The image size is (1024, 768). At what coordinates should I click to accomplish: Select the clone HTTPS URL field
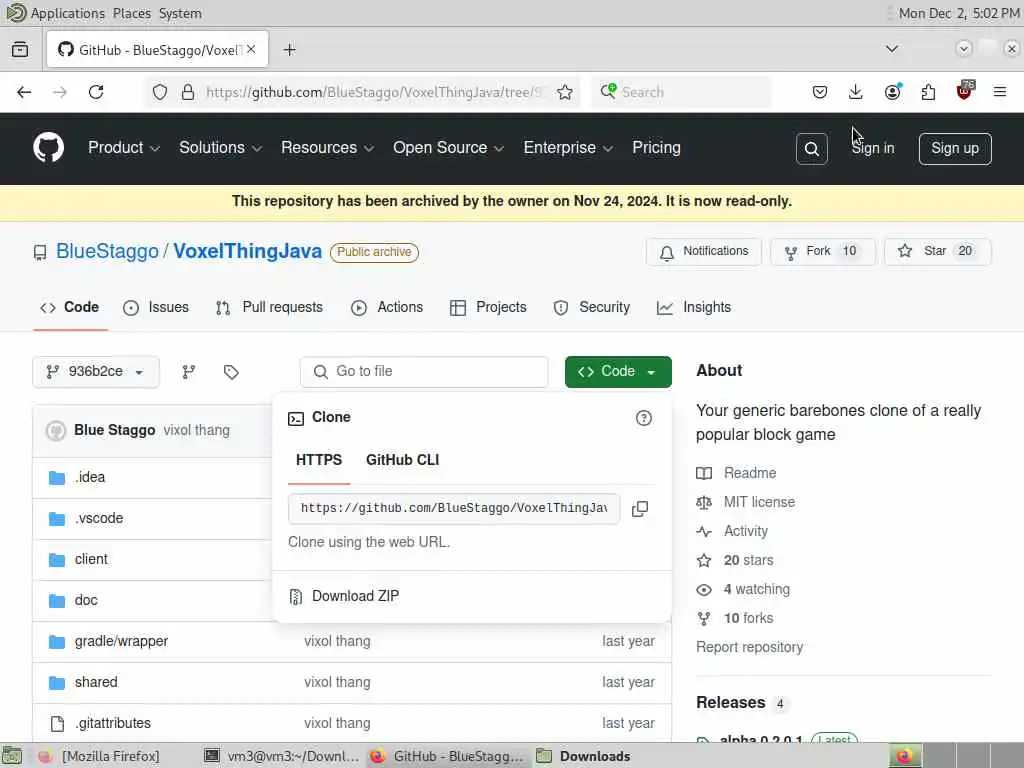(453, 509)
